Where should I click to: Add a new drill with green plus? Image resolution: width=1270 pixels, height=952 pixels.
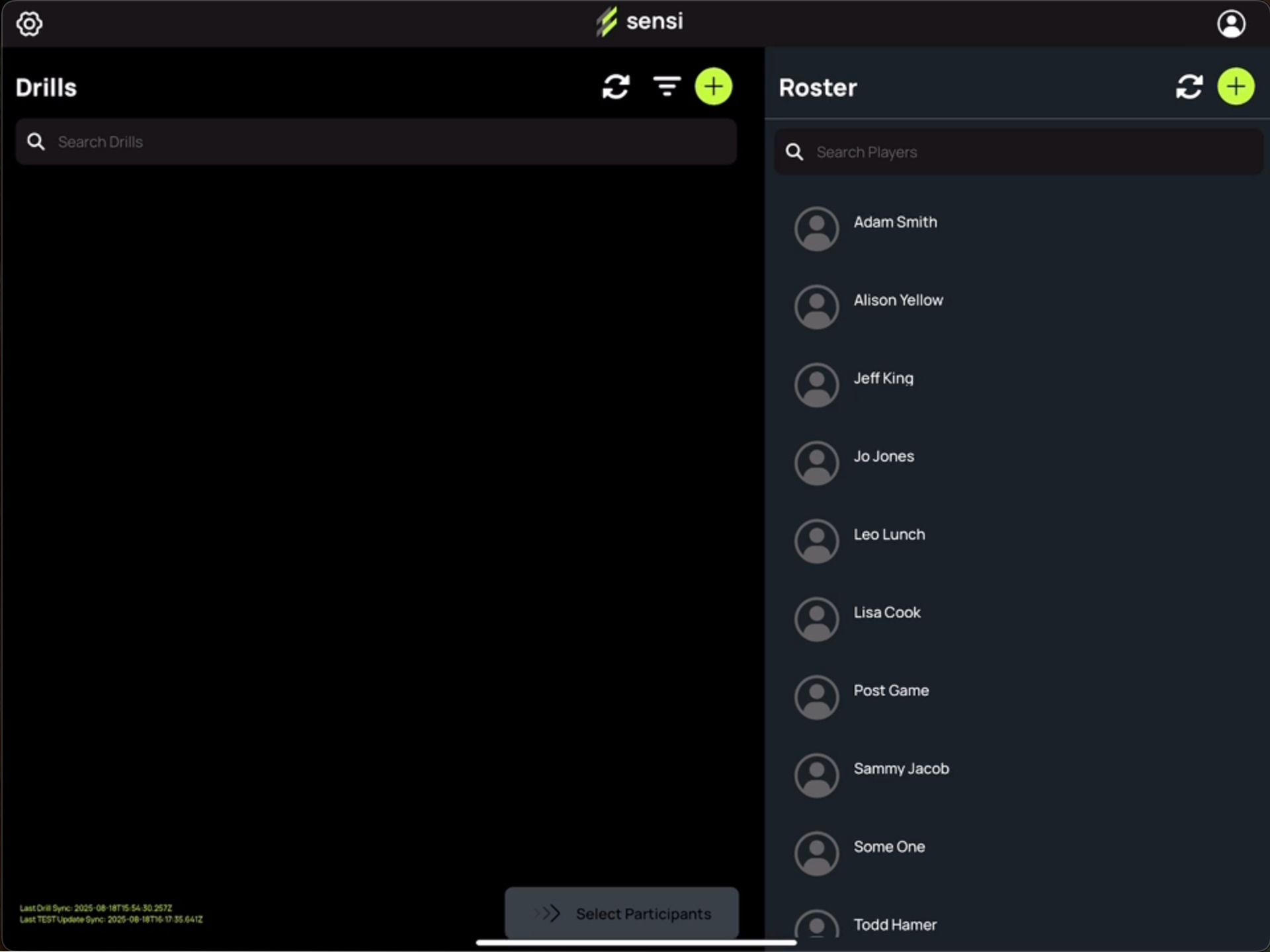coord(713,87)
